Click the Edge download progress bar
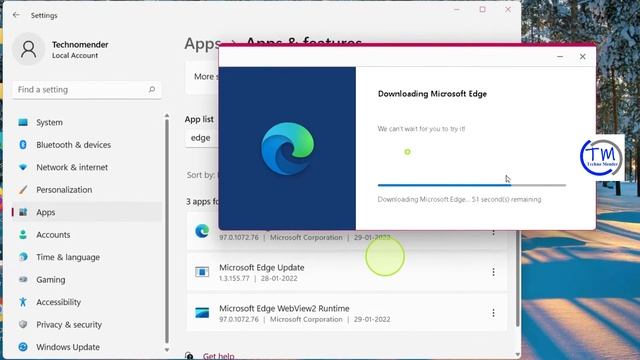Viewport: 640px width, 360px height. click(472, 185)
